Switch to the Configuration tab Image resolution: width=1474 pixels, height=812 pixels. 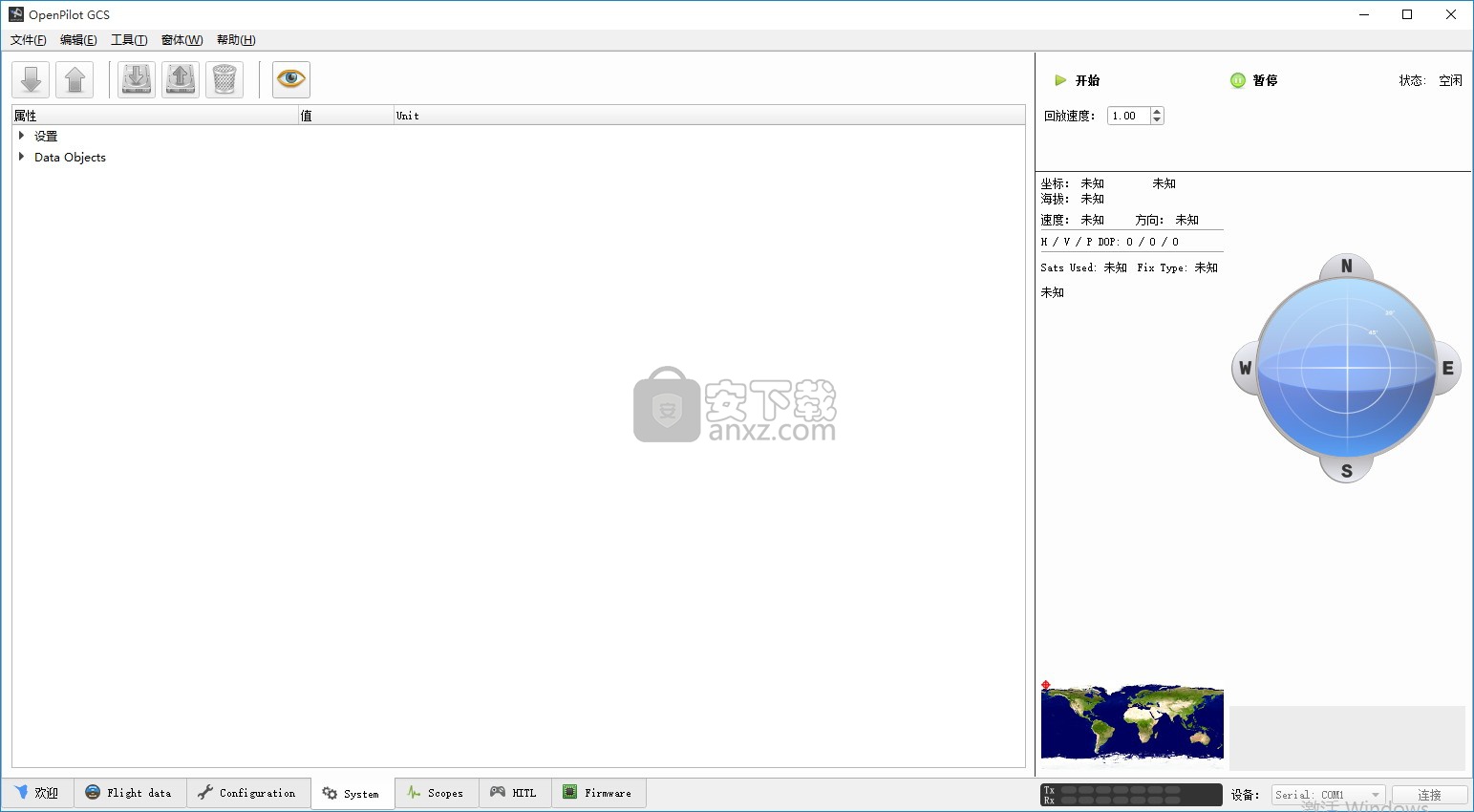click(247, 793)
